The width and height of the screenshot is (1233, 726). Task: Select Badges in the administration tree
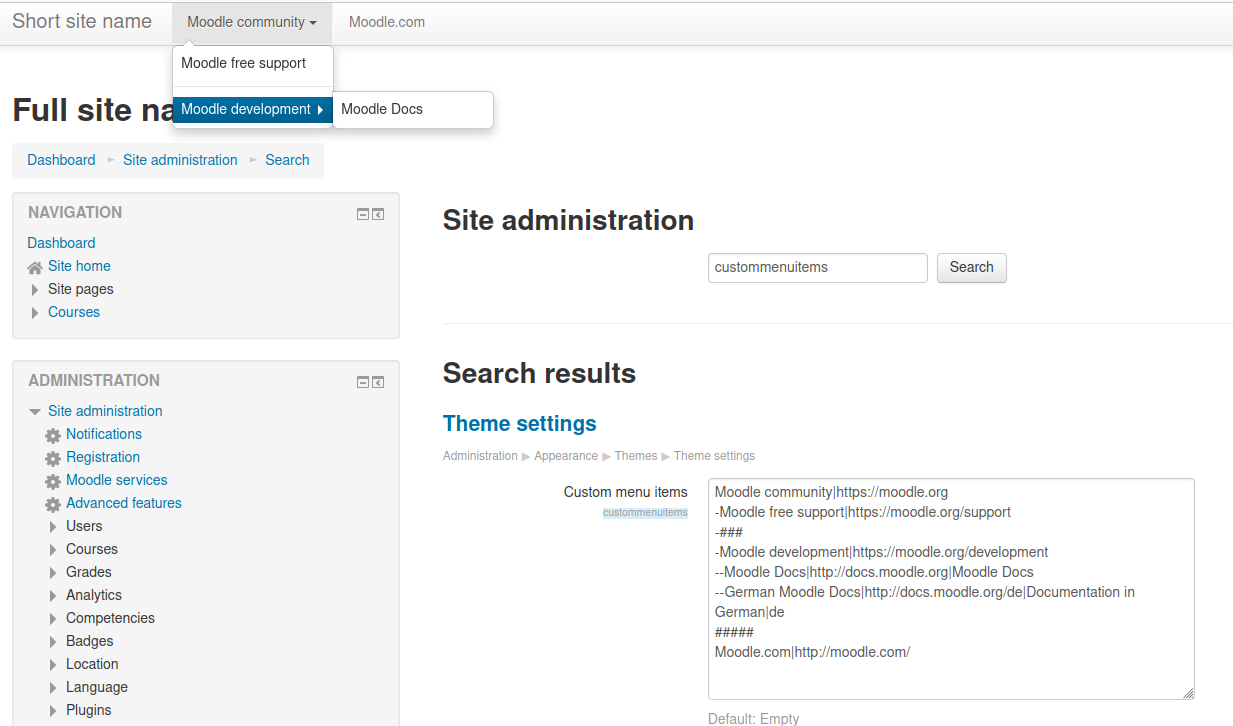pos(90,641)
